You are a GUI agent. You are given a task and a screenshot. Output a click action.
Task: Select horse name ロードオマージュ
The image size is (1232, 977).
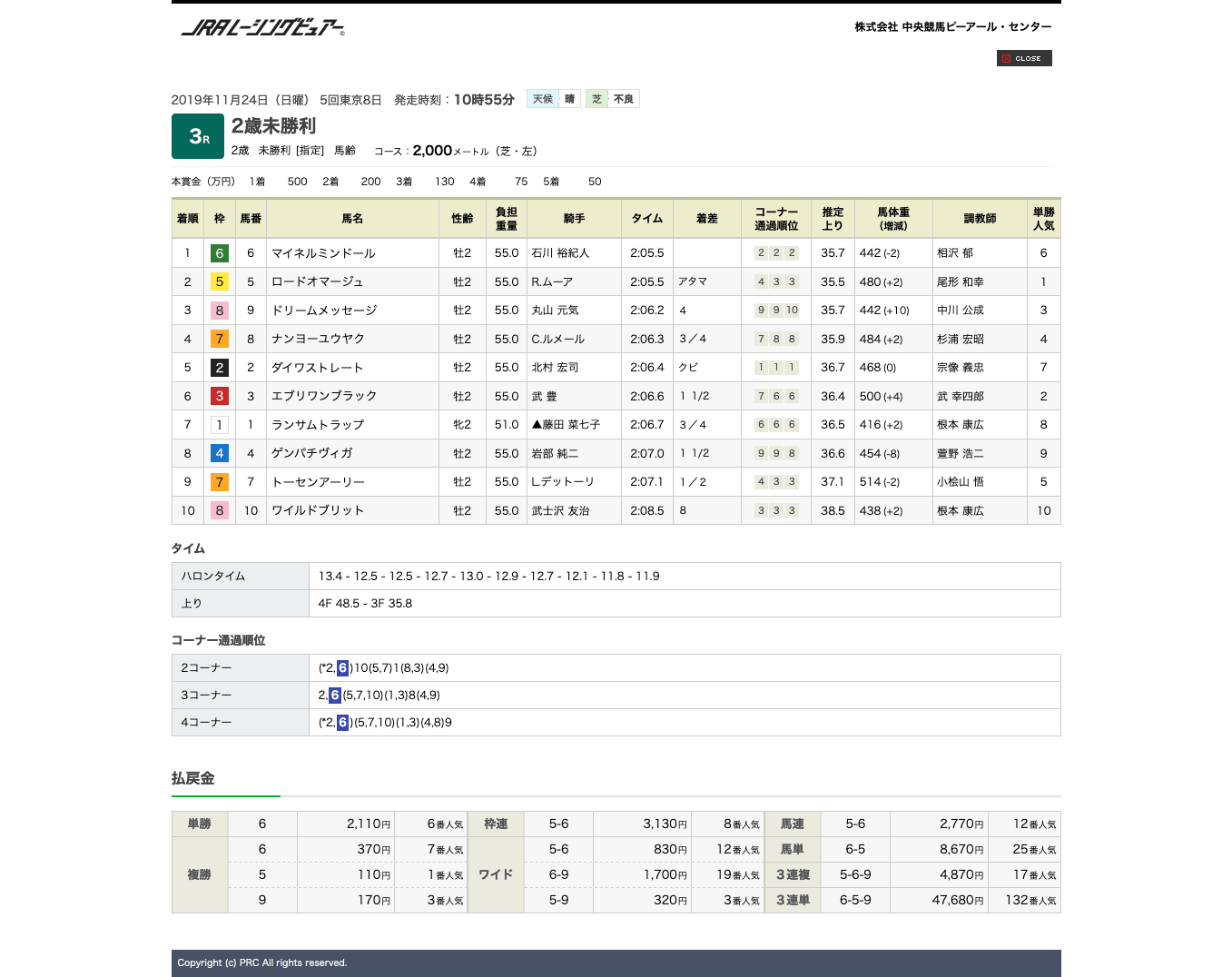pos(318,281)
